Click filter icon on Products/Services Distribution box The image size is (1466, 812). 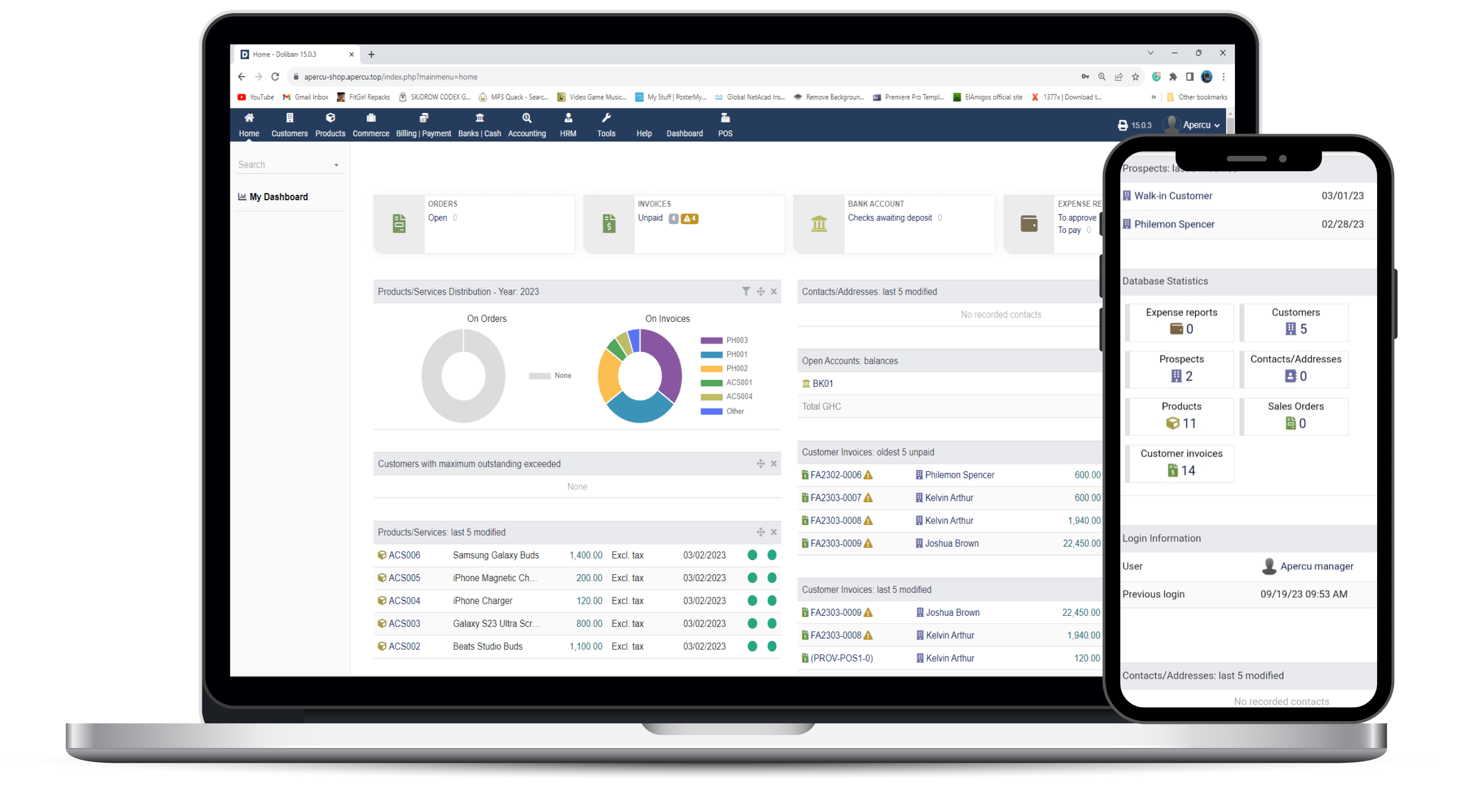coord(746,291)
